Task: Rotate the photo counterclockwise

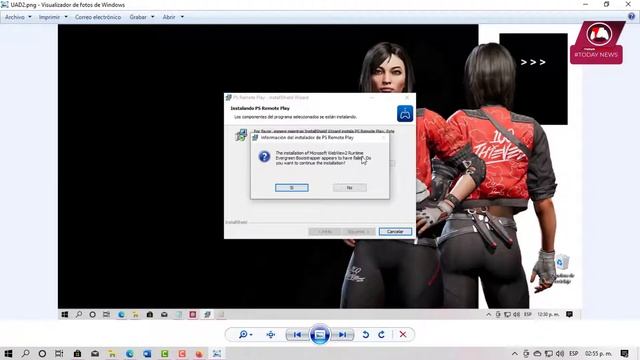Action: tap(366, 335)
